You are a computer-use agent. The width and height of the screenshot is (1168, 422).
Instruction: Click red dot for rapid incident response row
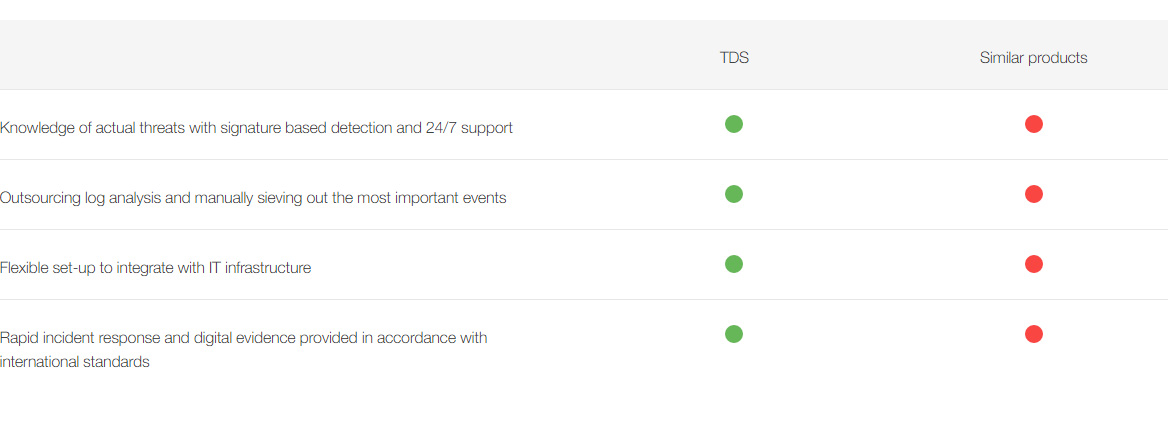(x=1034, y=334)
